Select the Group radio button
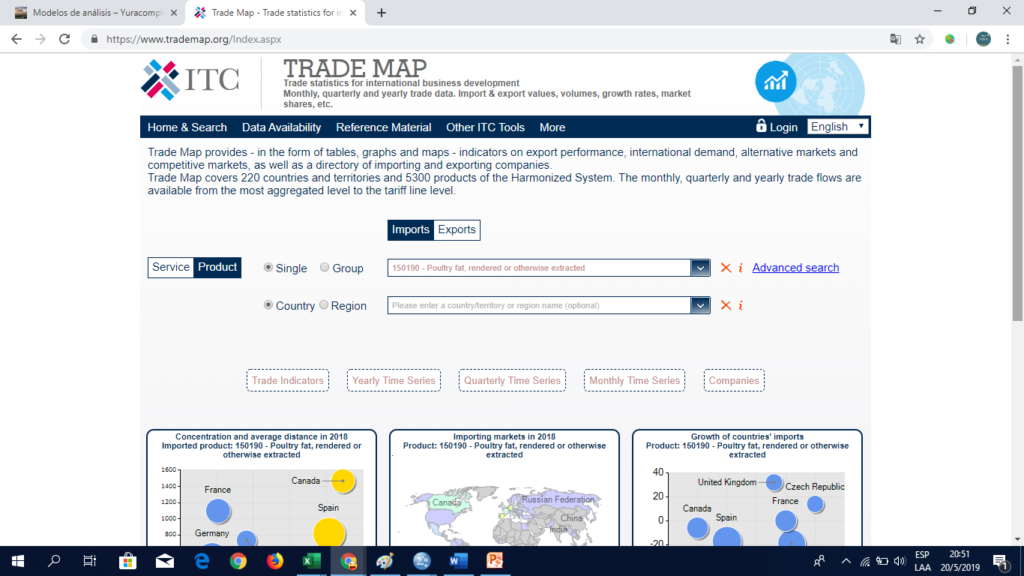 [324, 267]
